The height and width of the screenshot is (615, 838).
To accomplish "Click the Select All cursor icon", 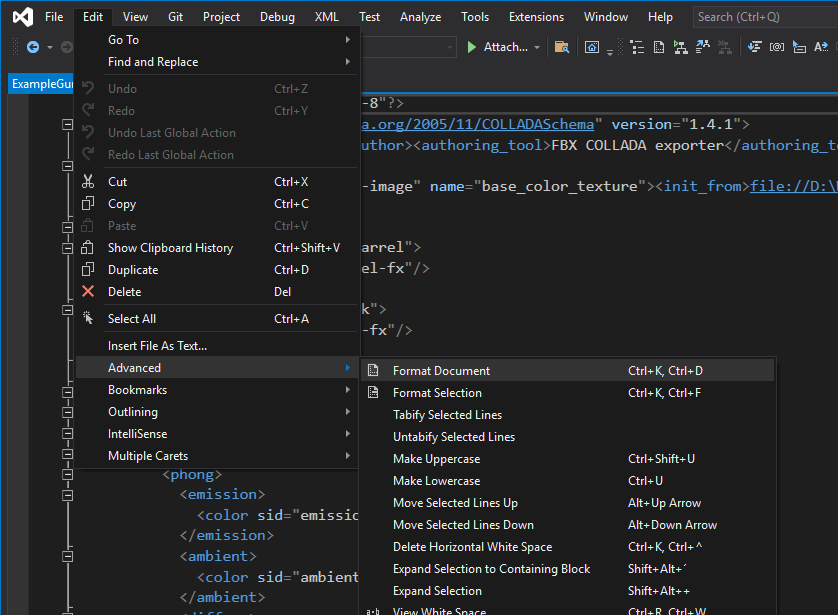I will point(88,318).
